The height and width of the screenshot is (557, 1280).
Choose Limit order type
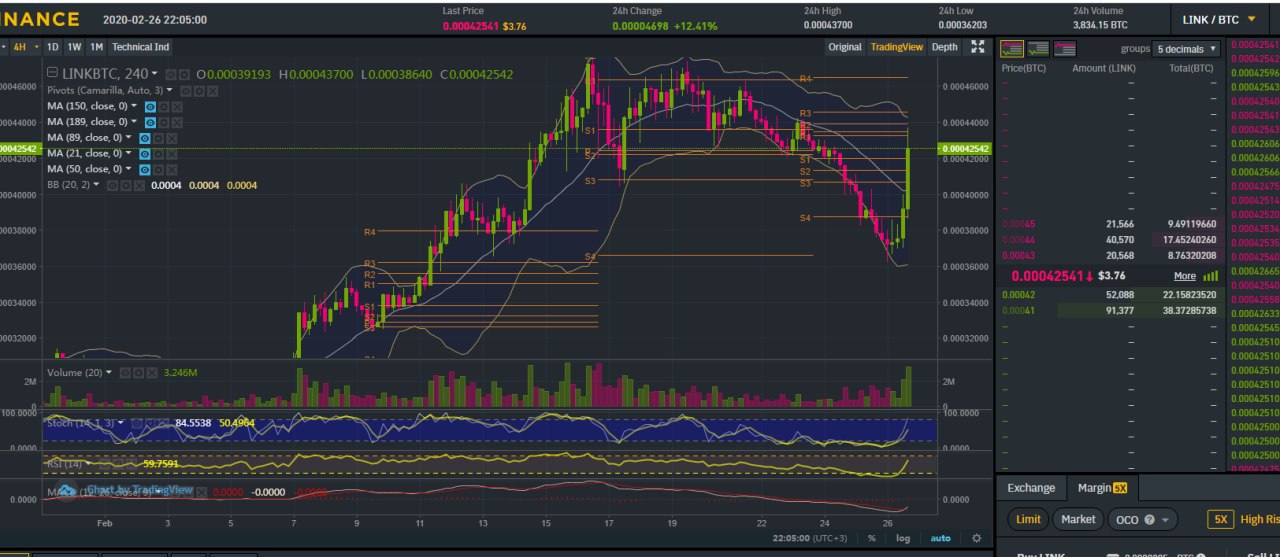pos(1028,520)
